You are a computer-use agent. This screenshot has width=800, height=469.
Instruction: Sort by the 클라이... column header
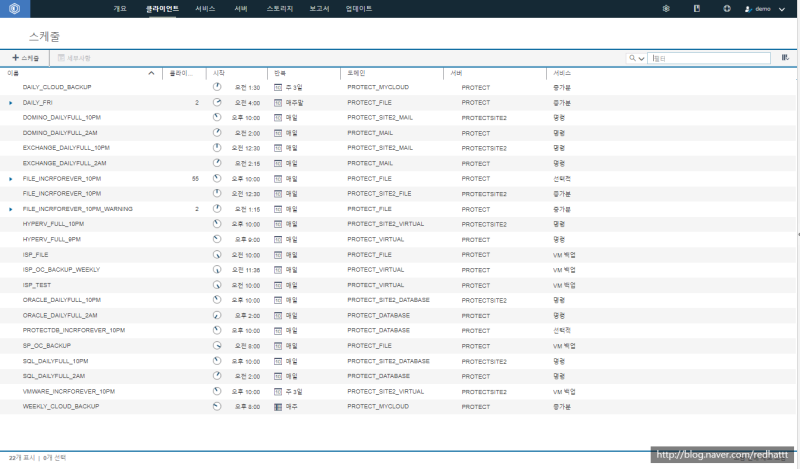click(181, 73)
